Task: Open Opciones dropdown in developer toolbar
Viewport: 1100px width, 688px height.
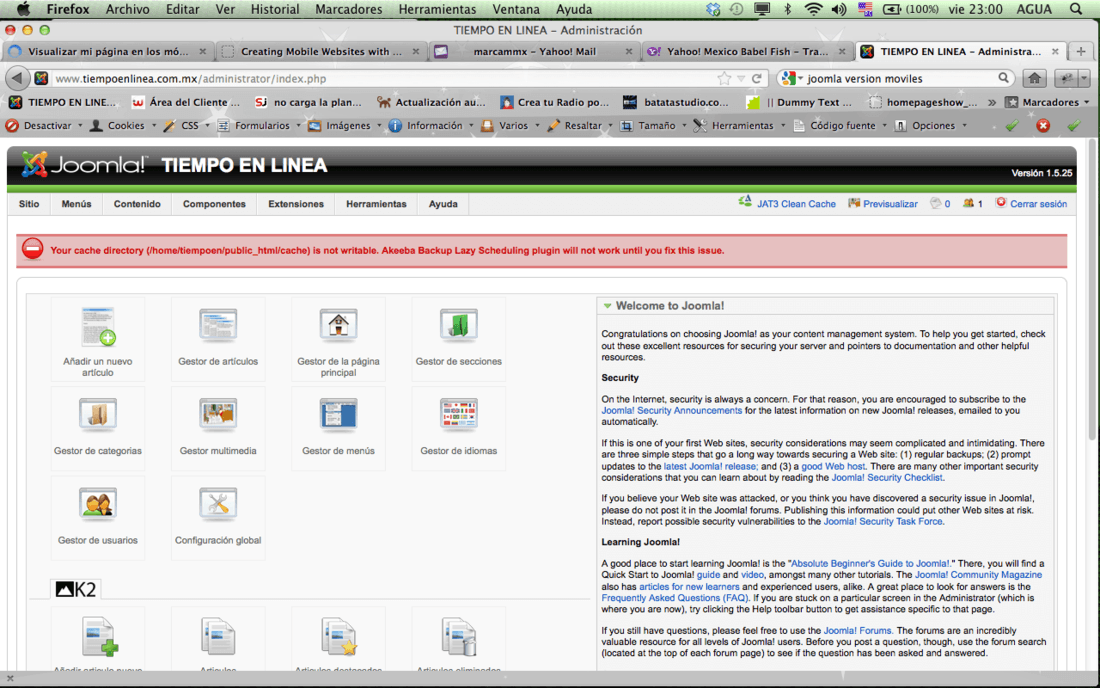Action: [931, 126]
